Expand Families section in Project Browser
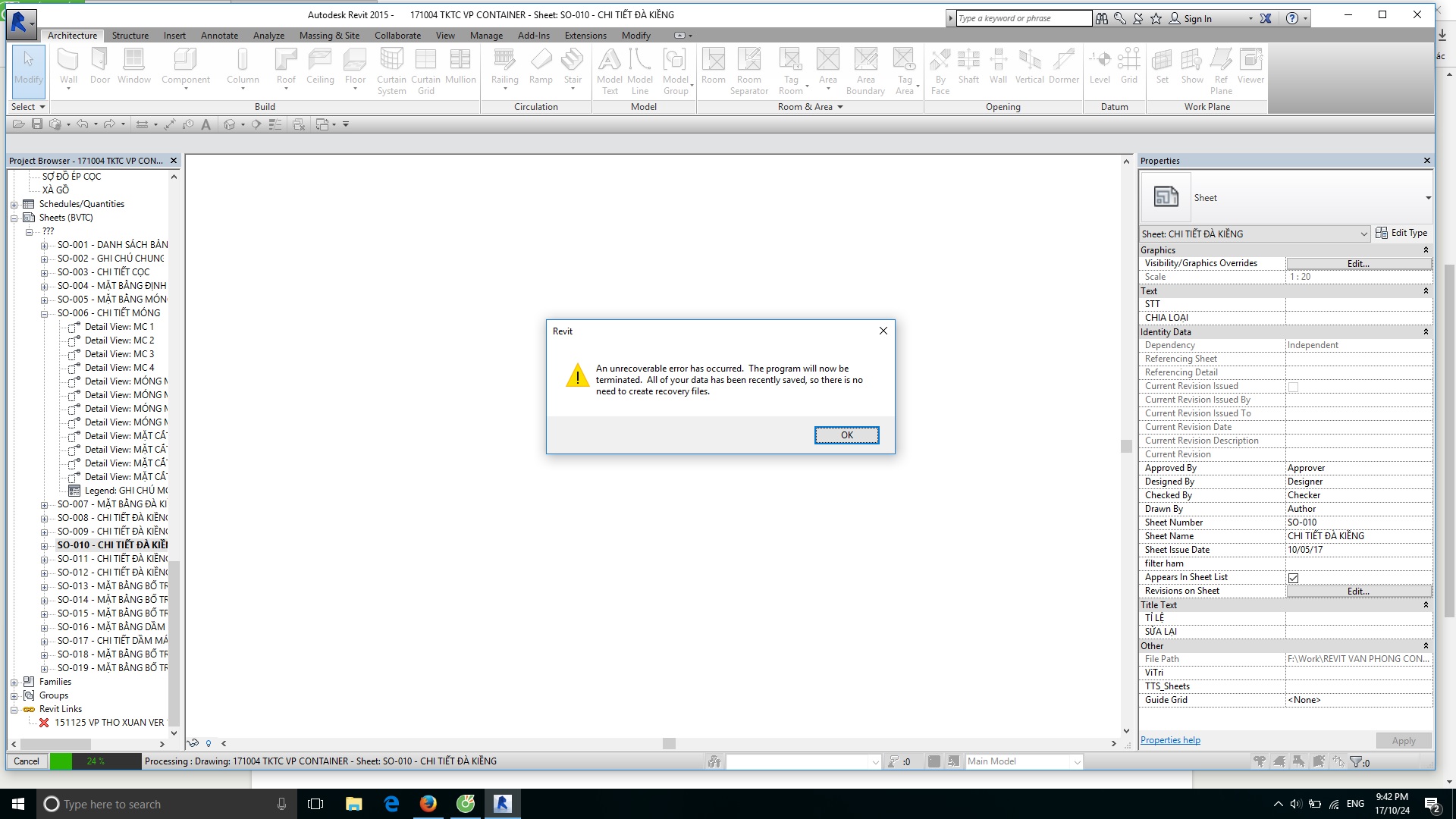This screenshot has width=1456, height=819. 14,681
